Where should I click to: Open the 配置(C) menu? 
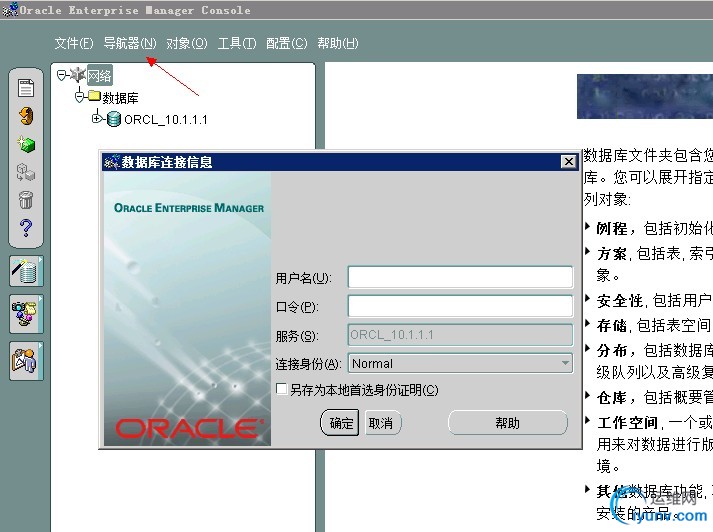pyautogui.click(x=286, y=43)
